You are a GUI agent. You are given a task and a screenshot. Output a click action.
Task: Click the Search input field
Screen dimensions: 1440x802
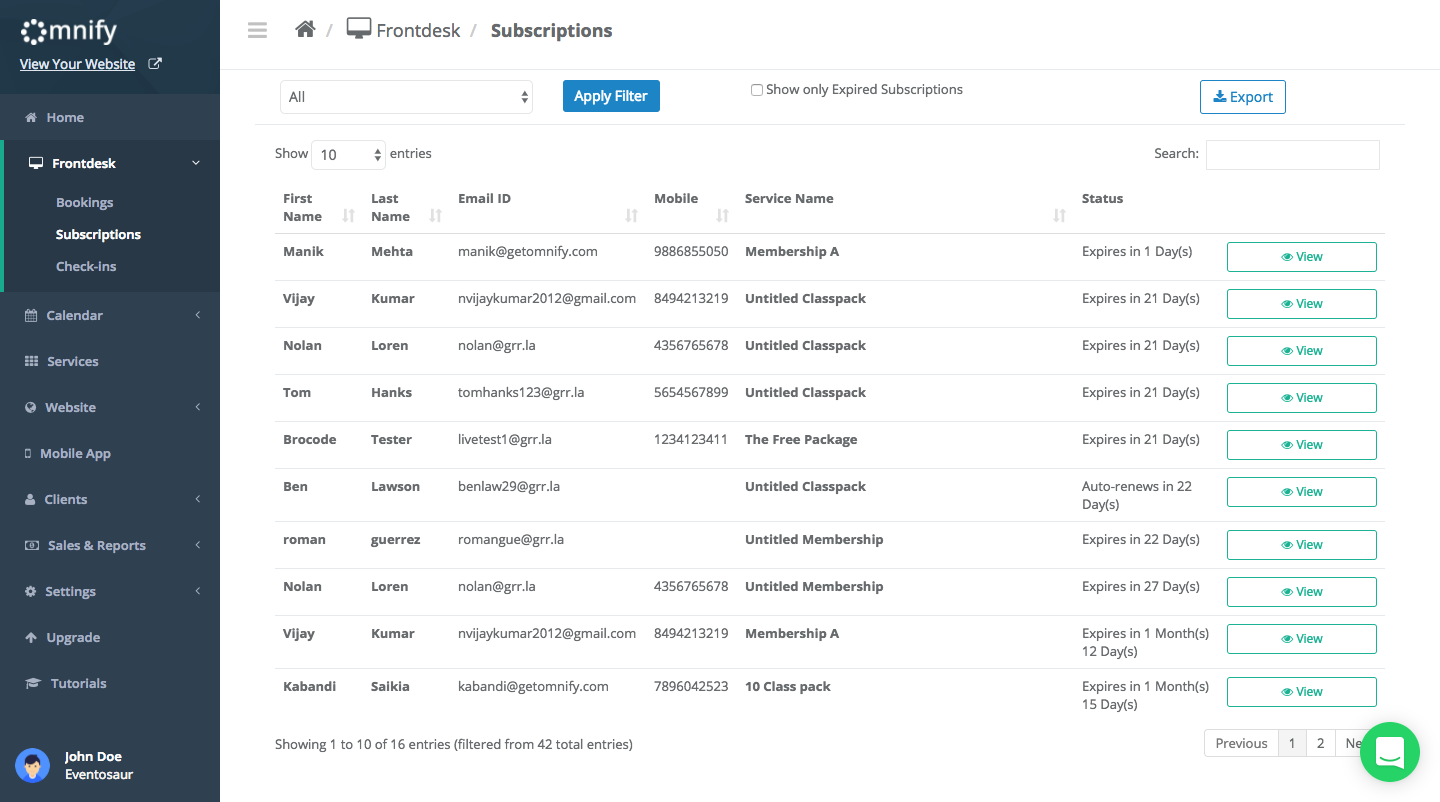pyautogui.click(x=1293, y=155)
